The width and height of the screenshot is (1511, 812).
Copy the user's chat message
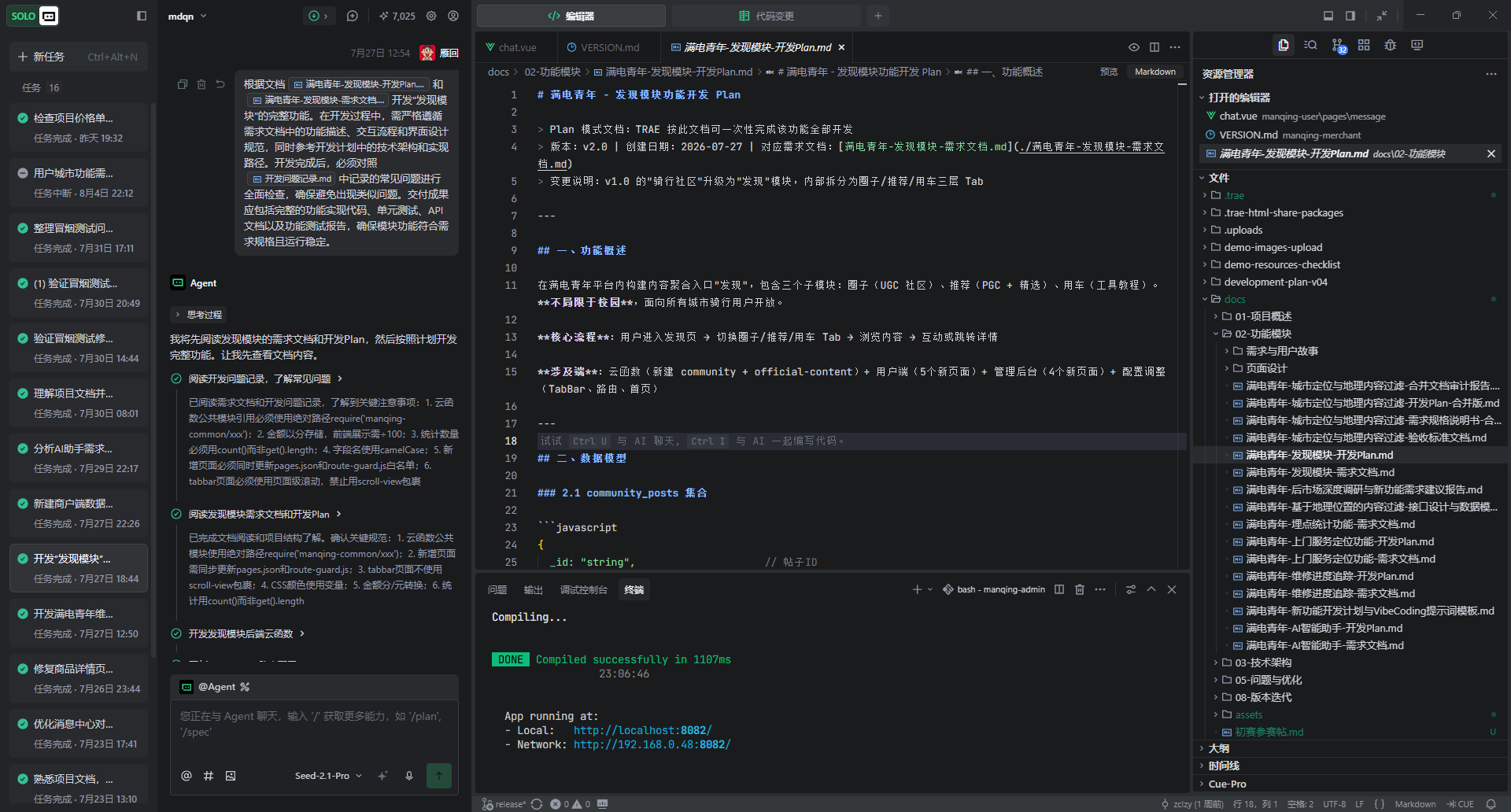(183, 84)
